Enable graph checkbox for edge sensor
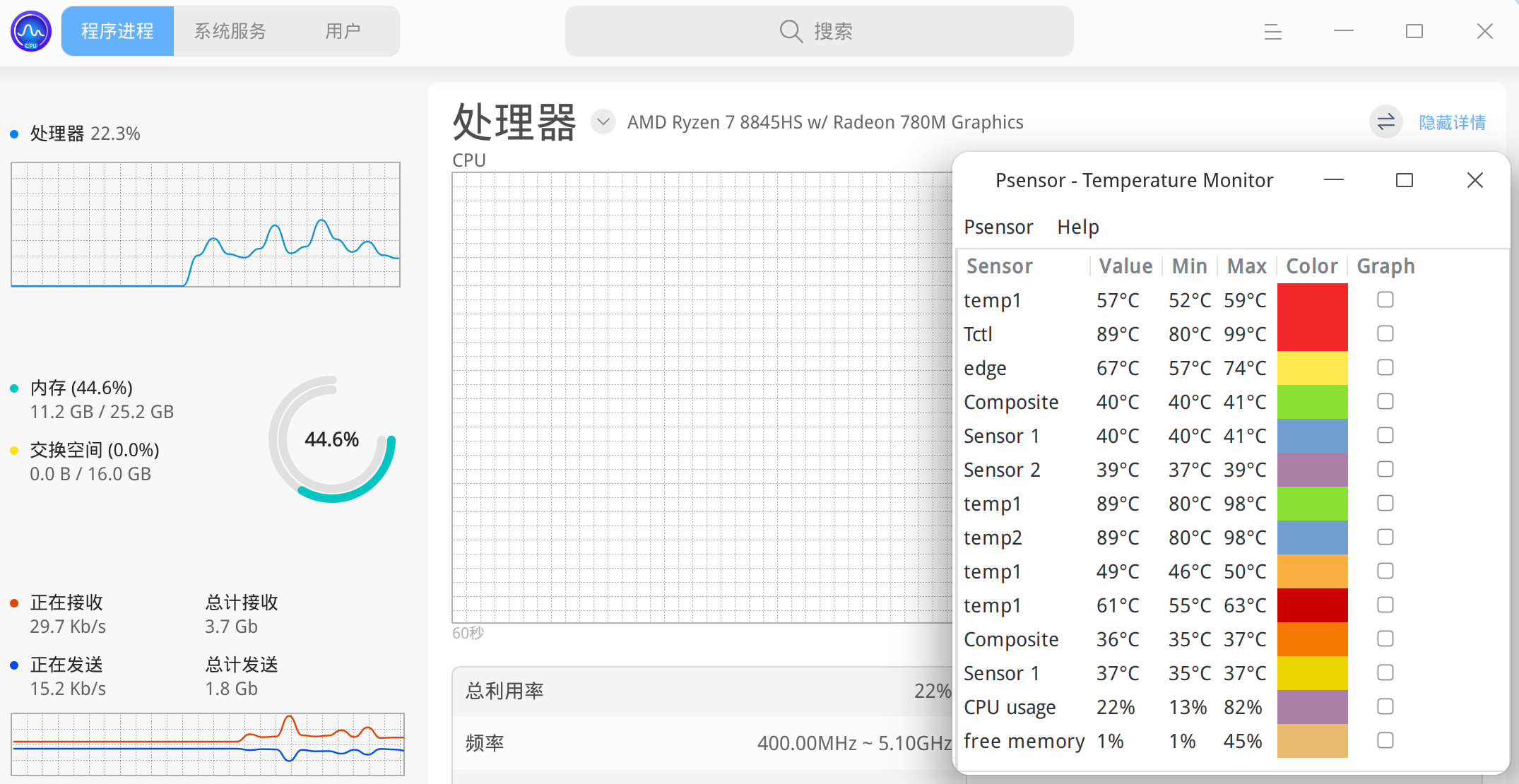Image resolution: width=1519 pixels, height=784 pixels. (x=1385, y=367)
